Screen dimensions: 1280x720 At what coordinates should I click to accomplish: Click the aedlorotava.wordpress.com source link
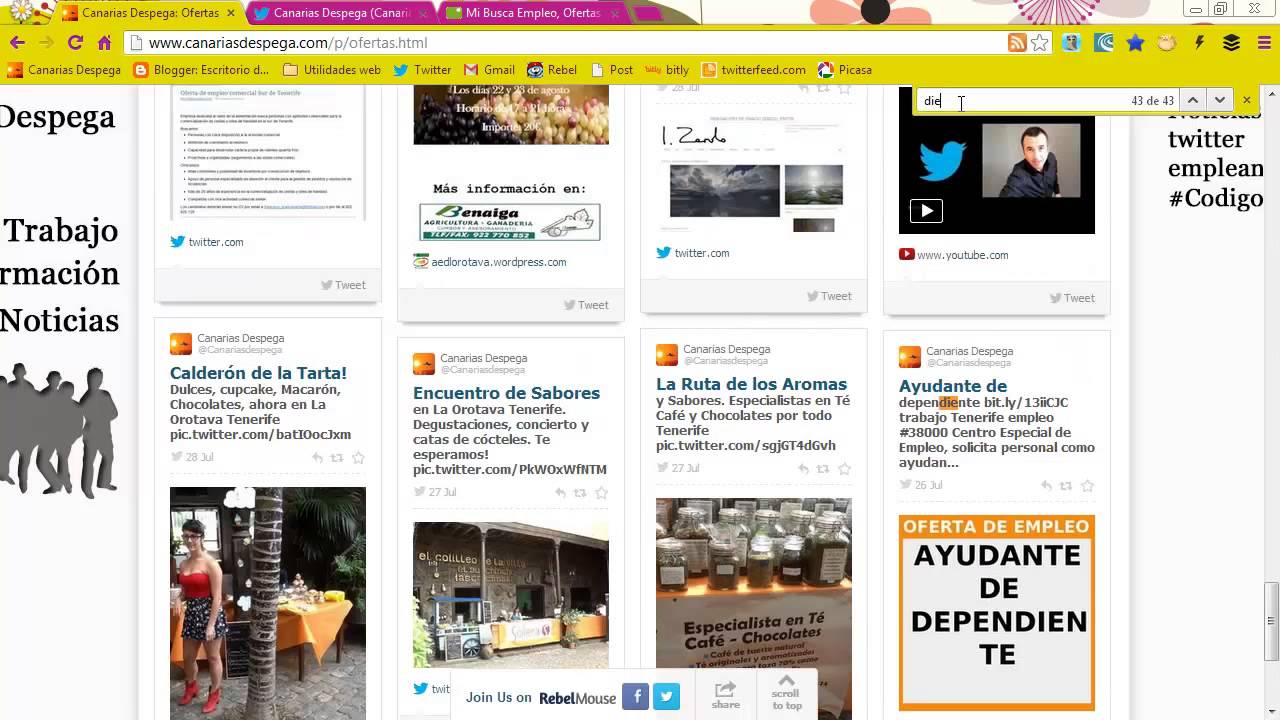point(498,262)
